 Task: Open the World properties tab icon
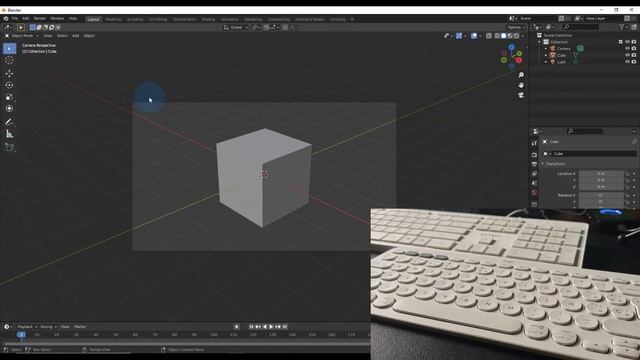534,192
